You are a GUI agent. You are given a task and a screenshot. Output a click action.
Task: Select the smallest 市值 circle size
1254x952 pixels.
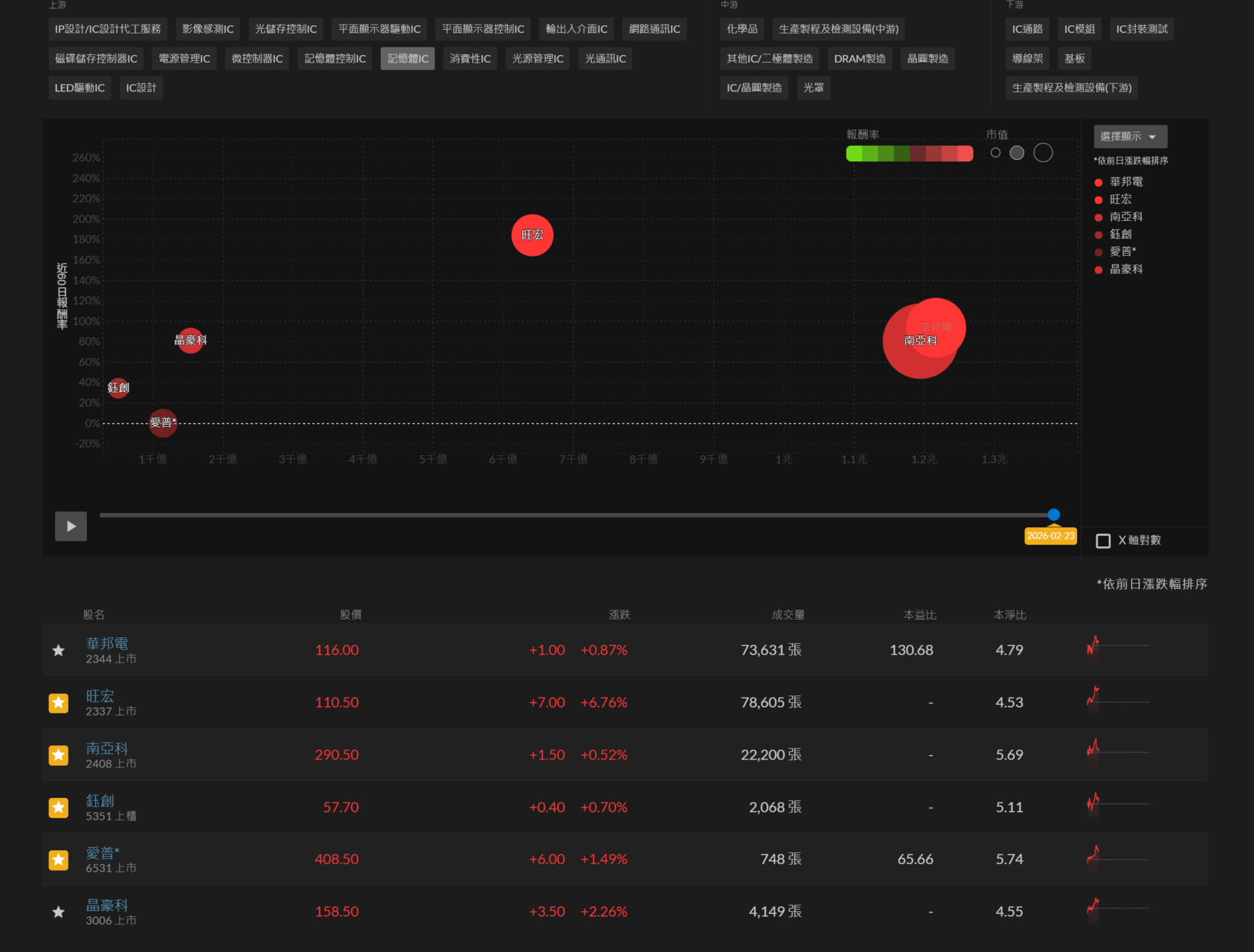click(x=995, y=152)
